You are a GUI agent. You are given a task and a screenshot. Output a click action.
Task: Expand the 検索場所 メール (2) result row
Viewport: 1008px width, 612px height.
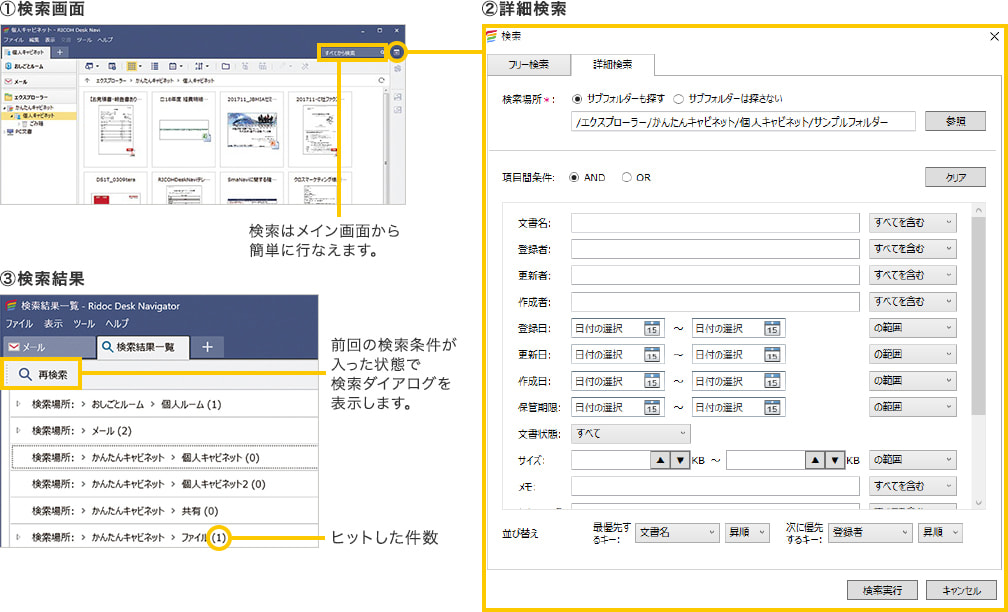pos(18,430)
